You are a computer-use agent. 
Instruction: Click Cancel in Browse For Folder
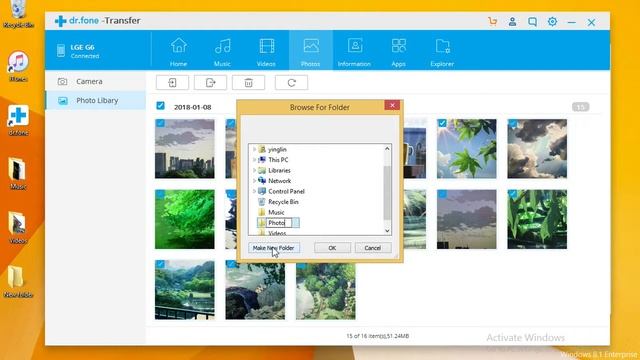pyautogui.click(x=373, y=248)
